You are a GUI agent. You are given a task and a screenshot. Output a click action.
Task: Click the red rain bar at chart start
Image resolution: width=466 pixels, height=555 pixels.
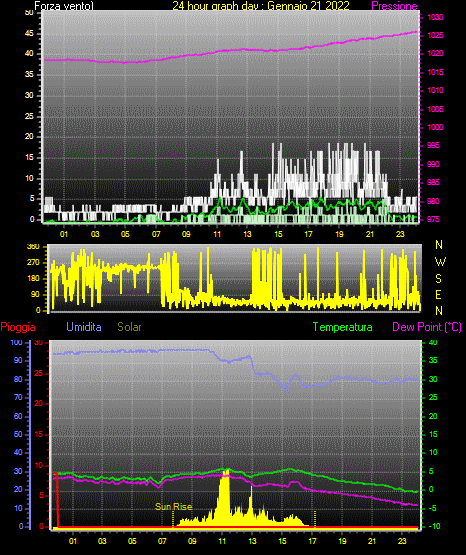coord(56,500)
